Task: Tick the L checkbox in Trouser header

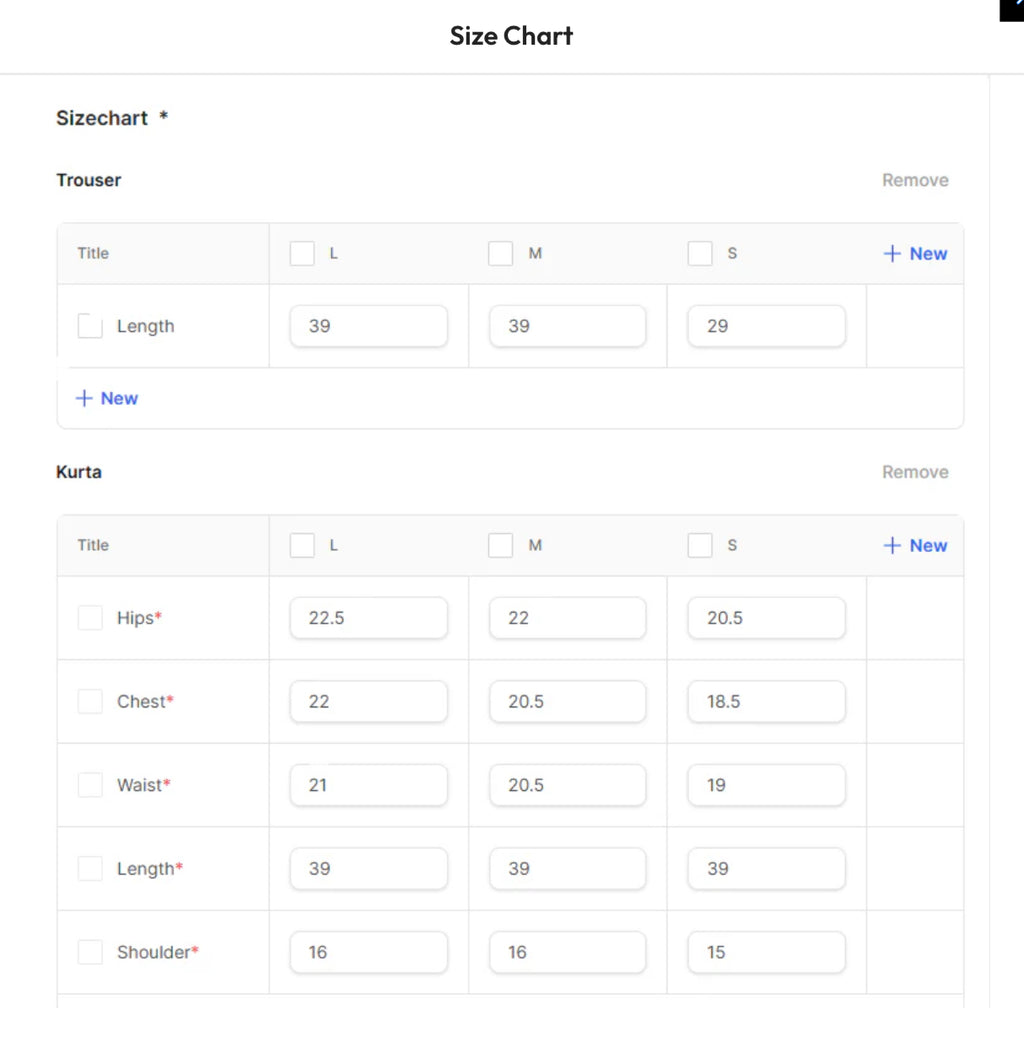Action: [302, 253]
